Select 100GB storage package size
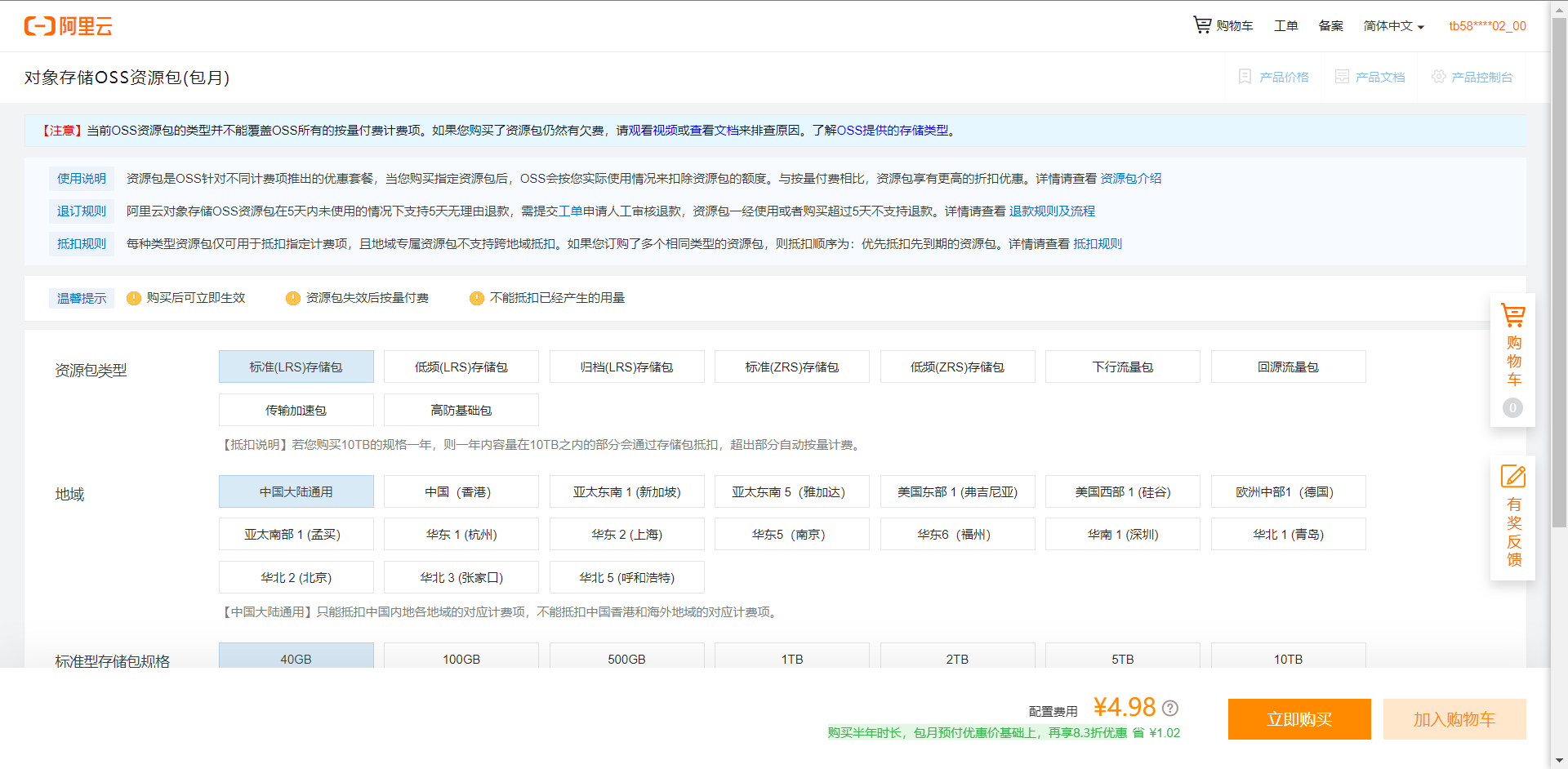The image size is (1568, 769). (x=461, y=656)
